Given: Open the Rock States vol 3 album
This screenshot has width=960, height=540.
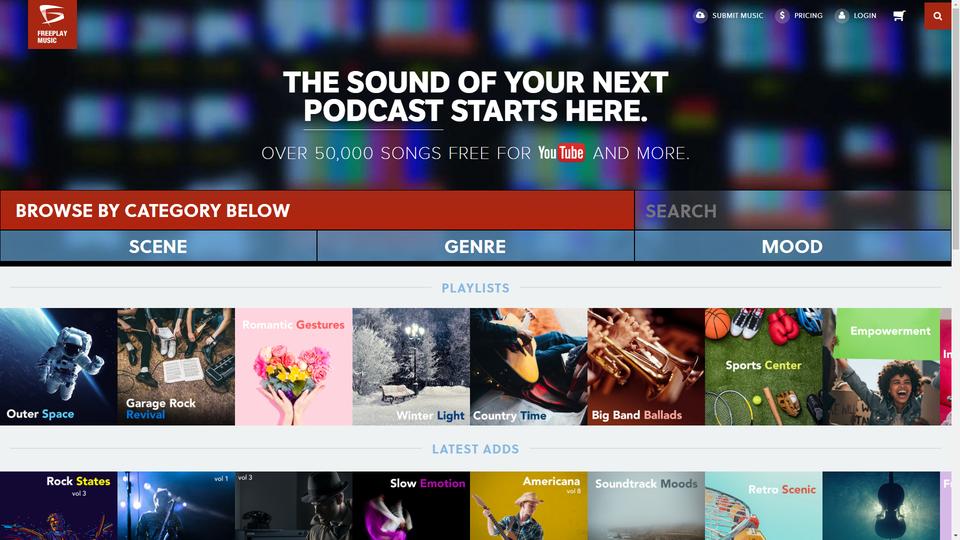Looking at the screenshot, I should [58, 506].
